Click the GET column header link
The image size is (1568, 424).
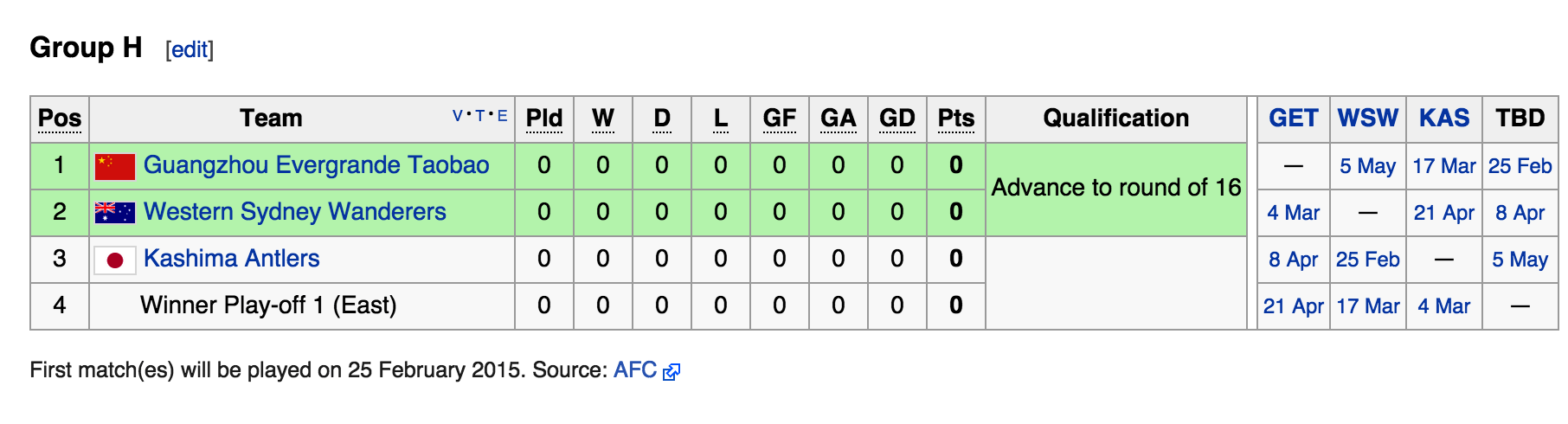[x=1293, y=119]
